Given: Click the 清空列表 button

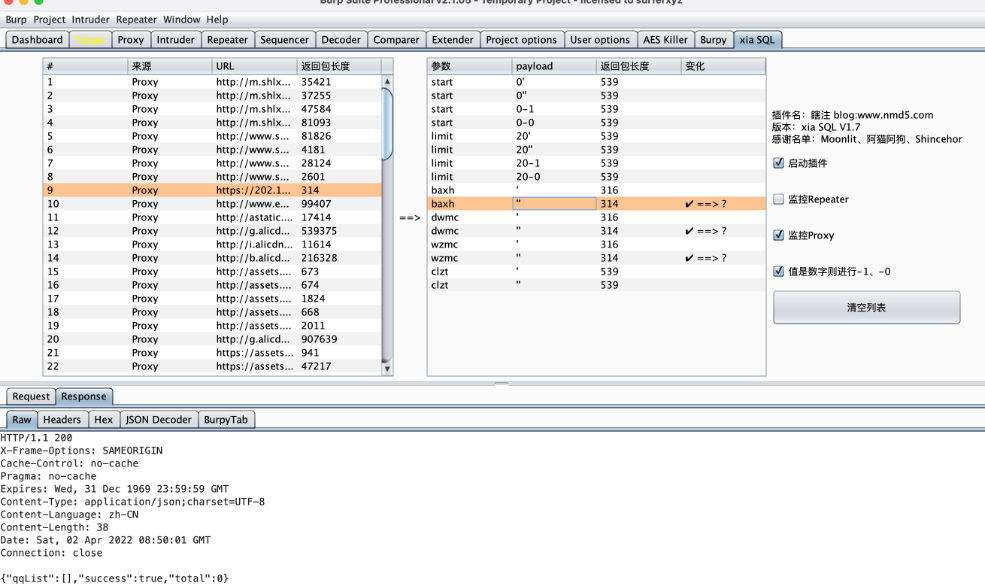Looking at the screenshot, I should [x=866, y=307].
